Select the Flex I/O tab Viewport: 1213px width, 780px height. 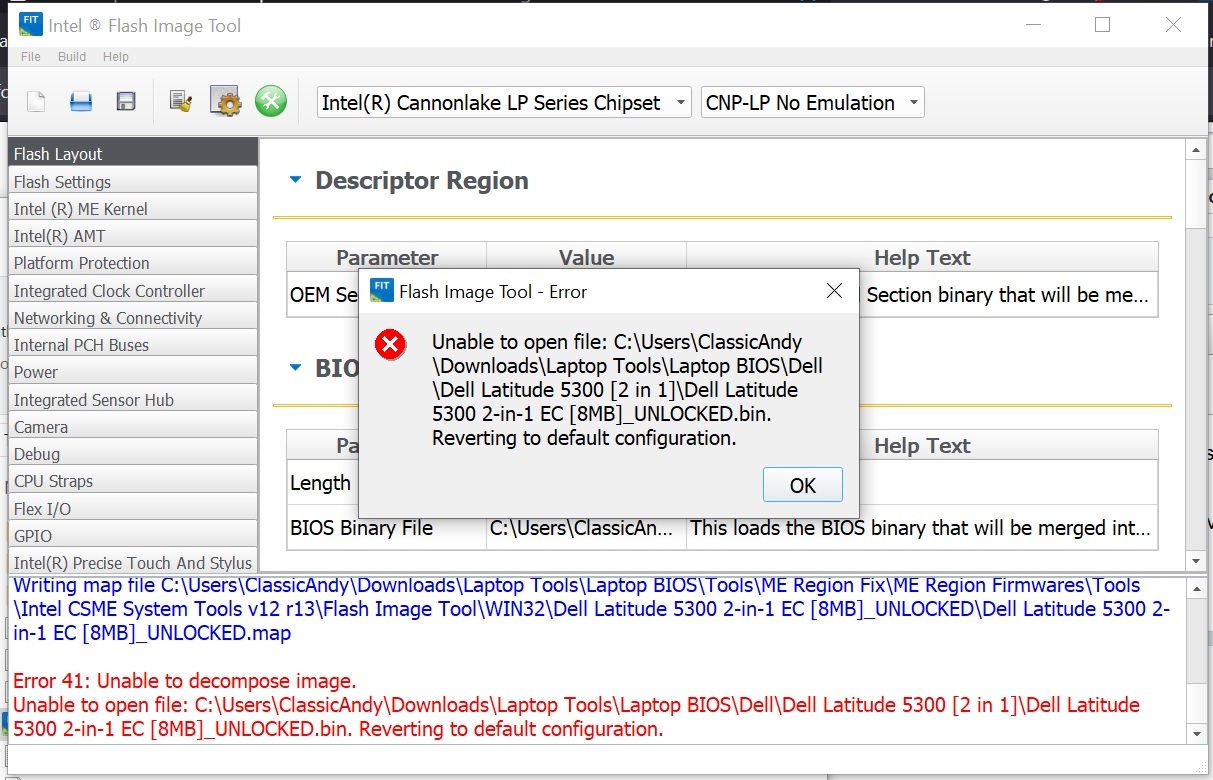133,509
